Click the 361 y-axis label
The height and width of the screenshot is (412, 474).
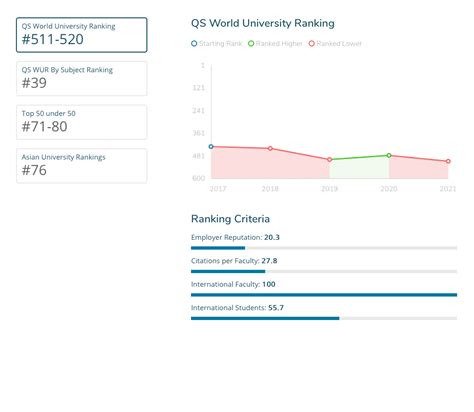tap(198, 133)
